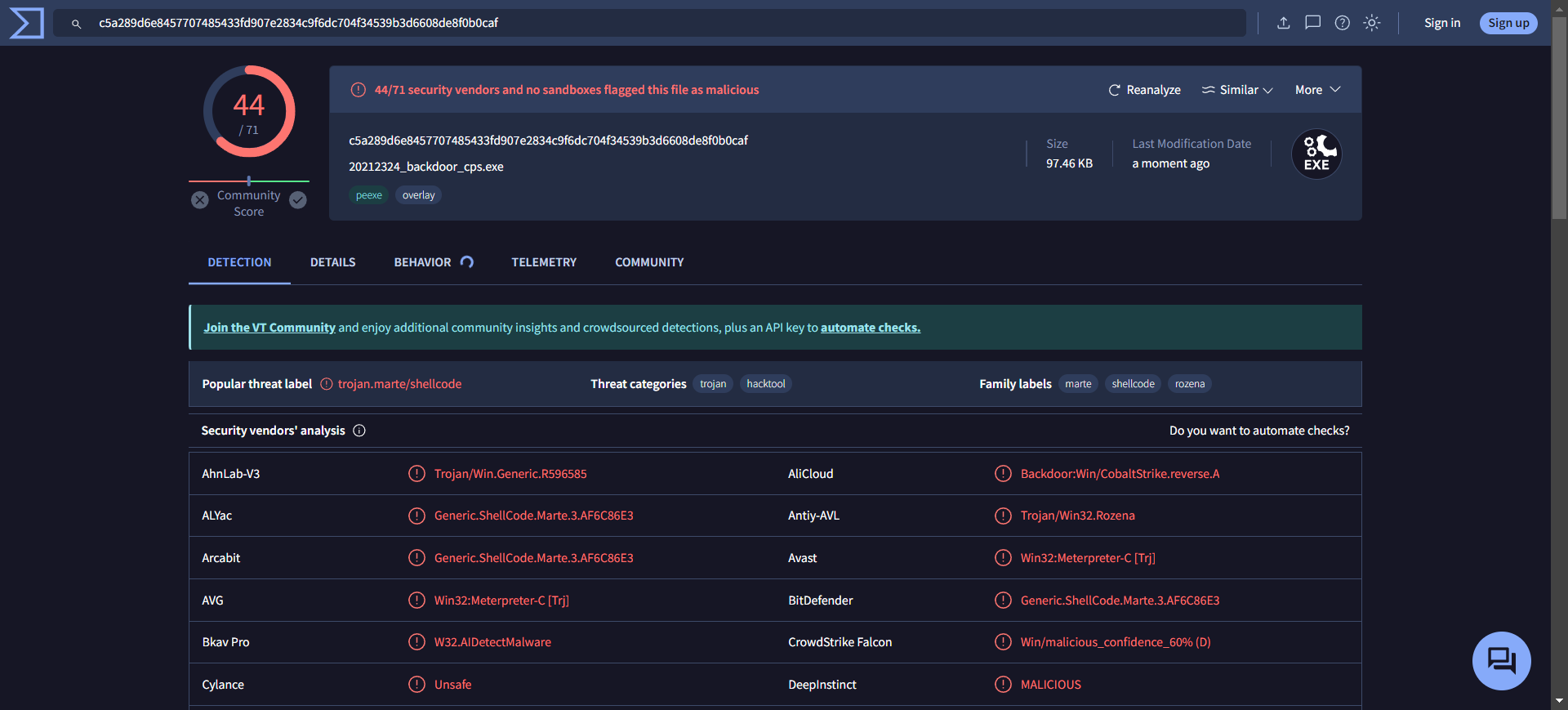Image resolution: width=1568 pixels, height=710 pixels.
Task: Click the Bkav Pro detection alert icon
Action: [x=417, y=642]
